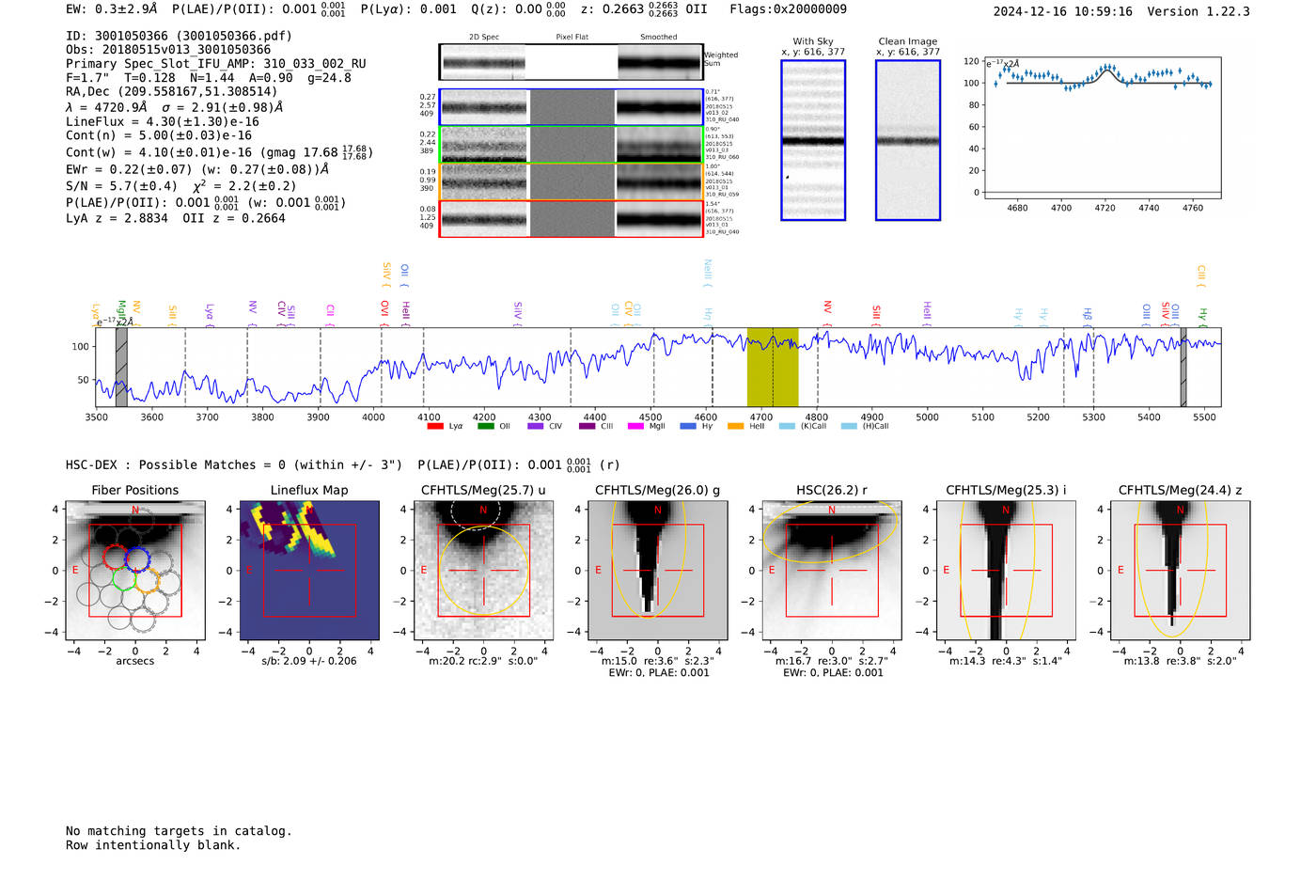Click the magenta MgII legend swatch
1316x896 pixels.
pos(635,427)
